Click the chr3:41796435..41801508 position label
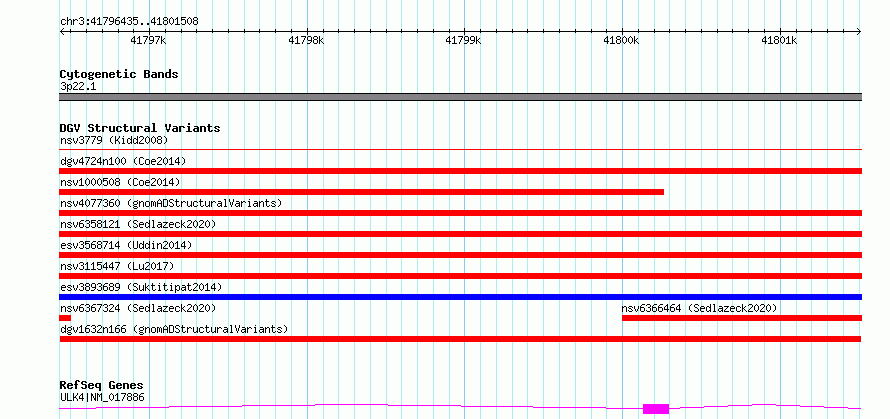This screenshot has height=419, width=890. pos(129,22)
